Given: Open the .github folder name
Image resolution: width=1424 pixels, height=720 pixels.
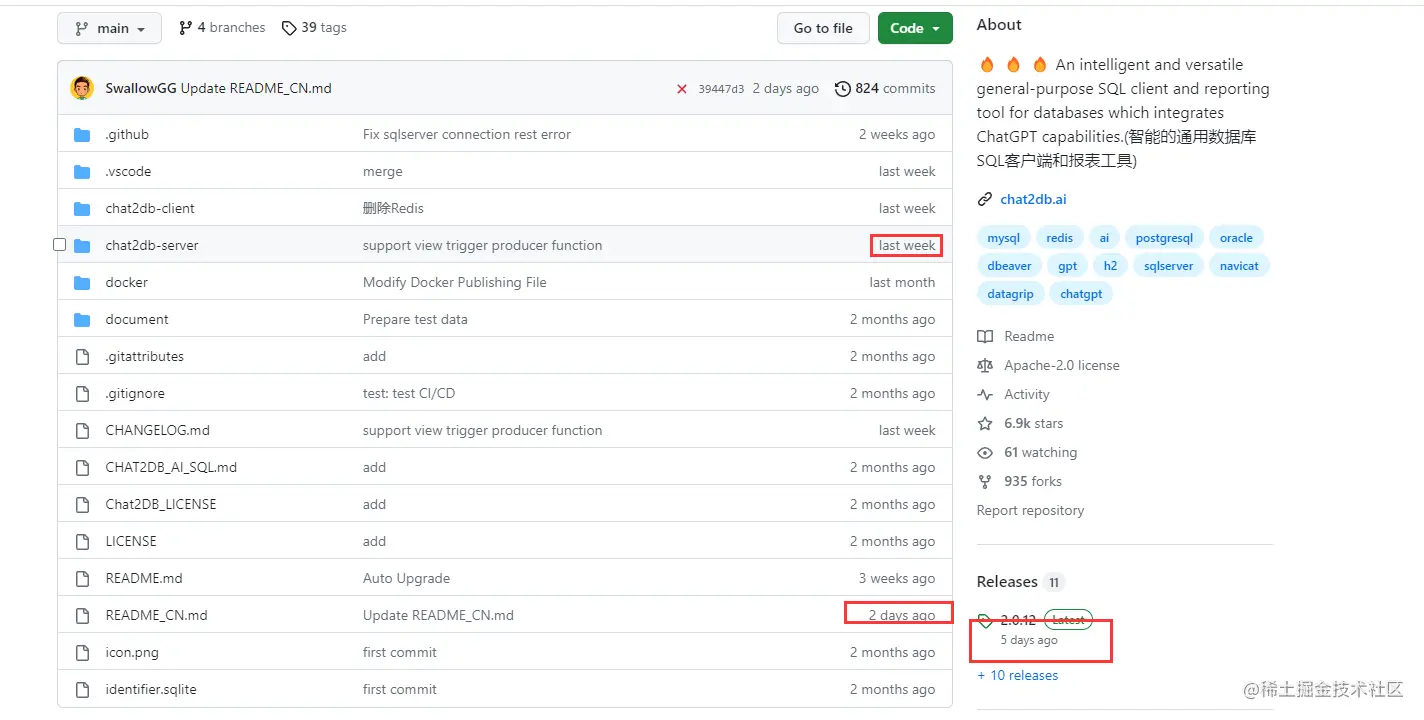Looking at the screenshot, I should (127, 134).
